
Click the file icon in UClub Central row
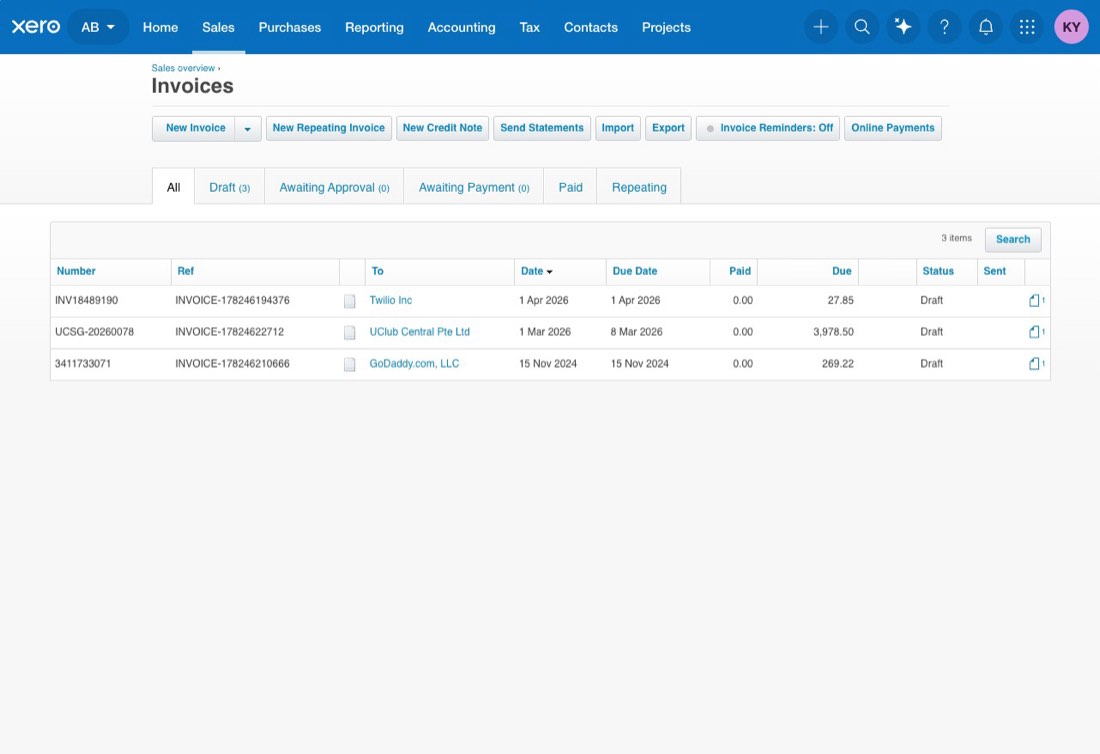coord(349,332)
